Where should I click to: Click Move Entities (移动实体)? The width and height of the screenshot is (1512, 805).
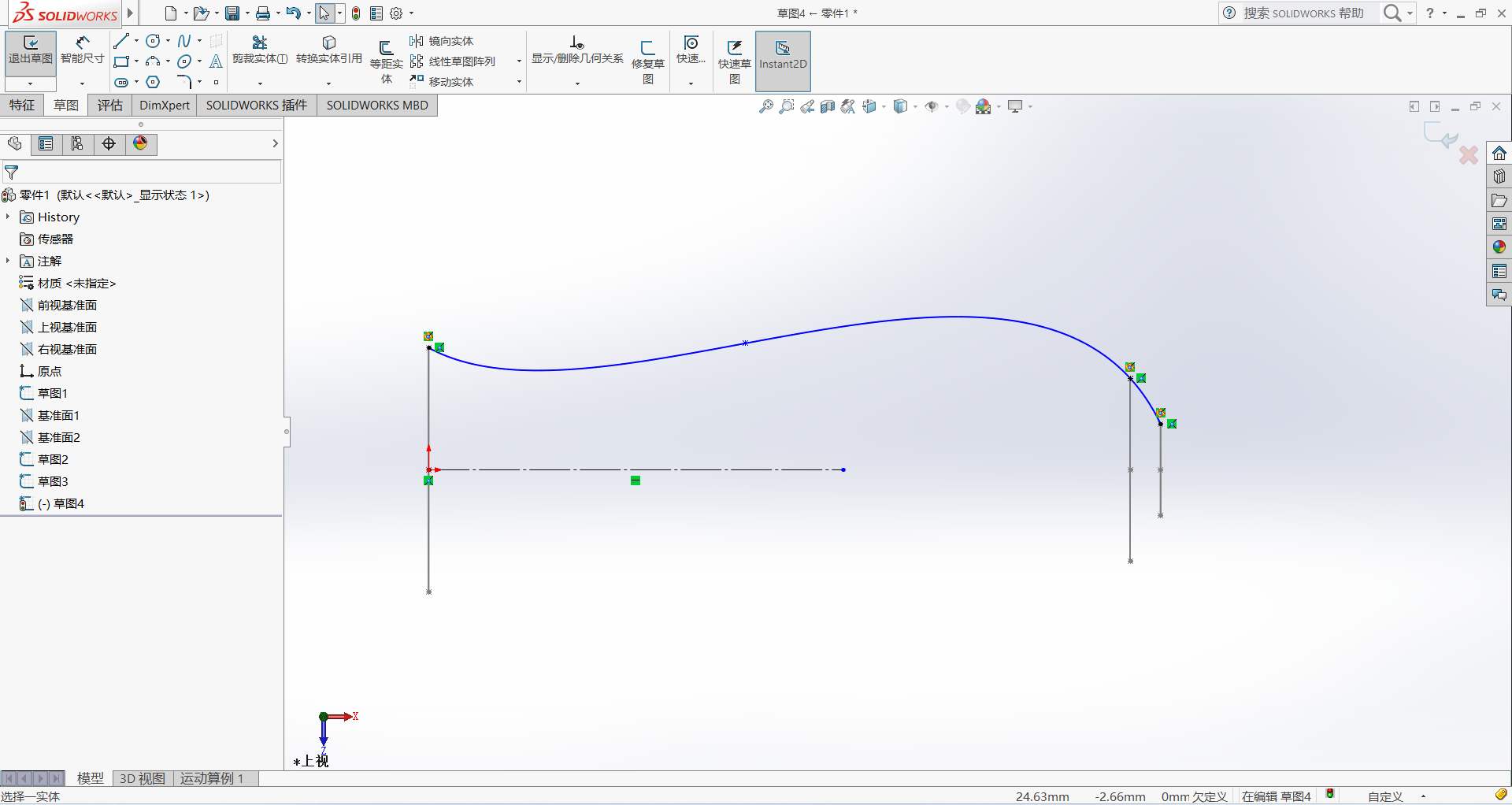click(442, 82)
